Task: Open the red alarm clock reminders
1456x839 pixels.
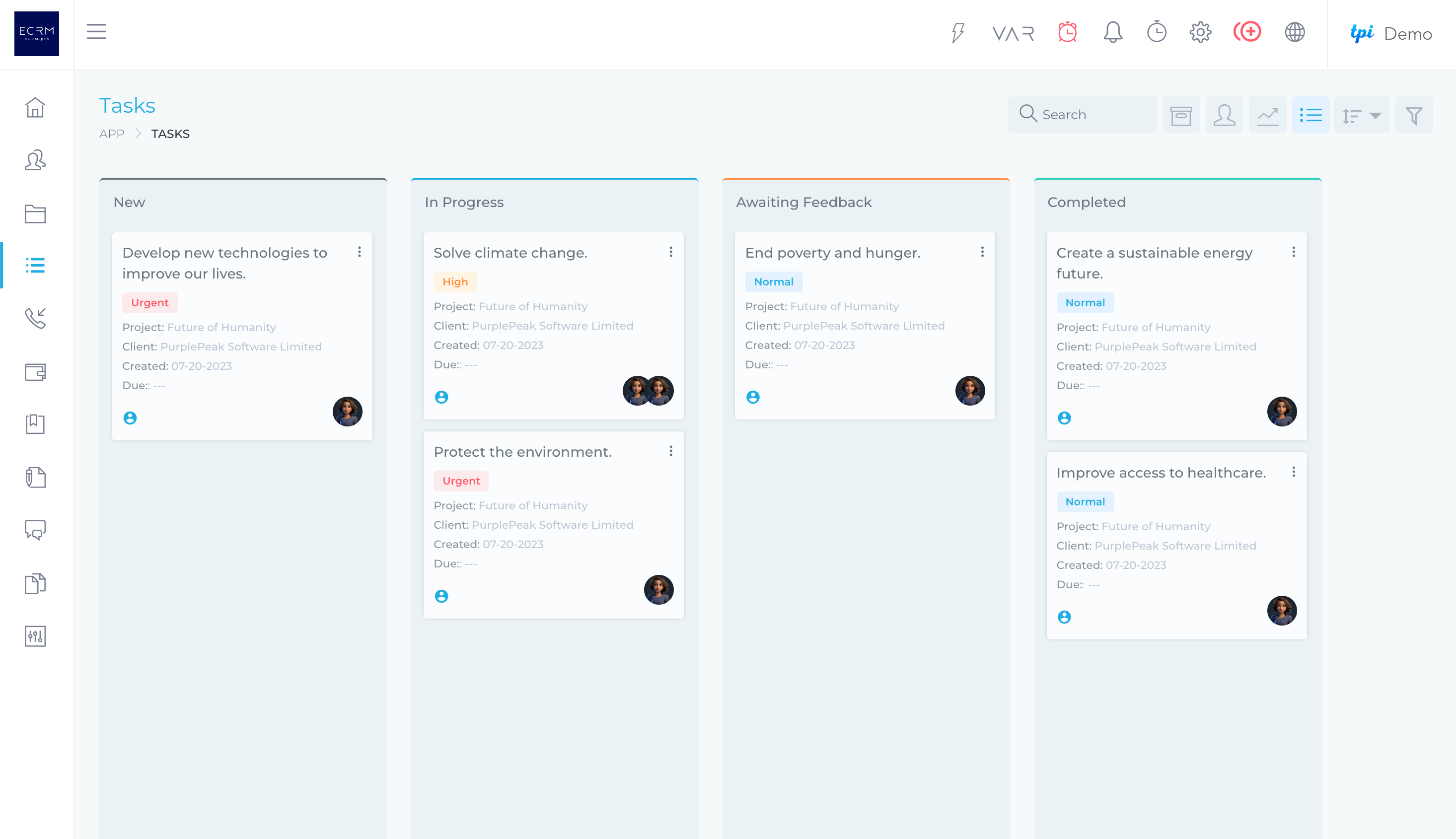Action: pos(1068,32)
